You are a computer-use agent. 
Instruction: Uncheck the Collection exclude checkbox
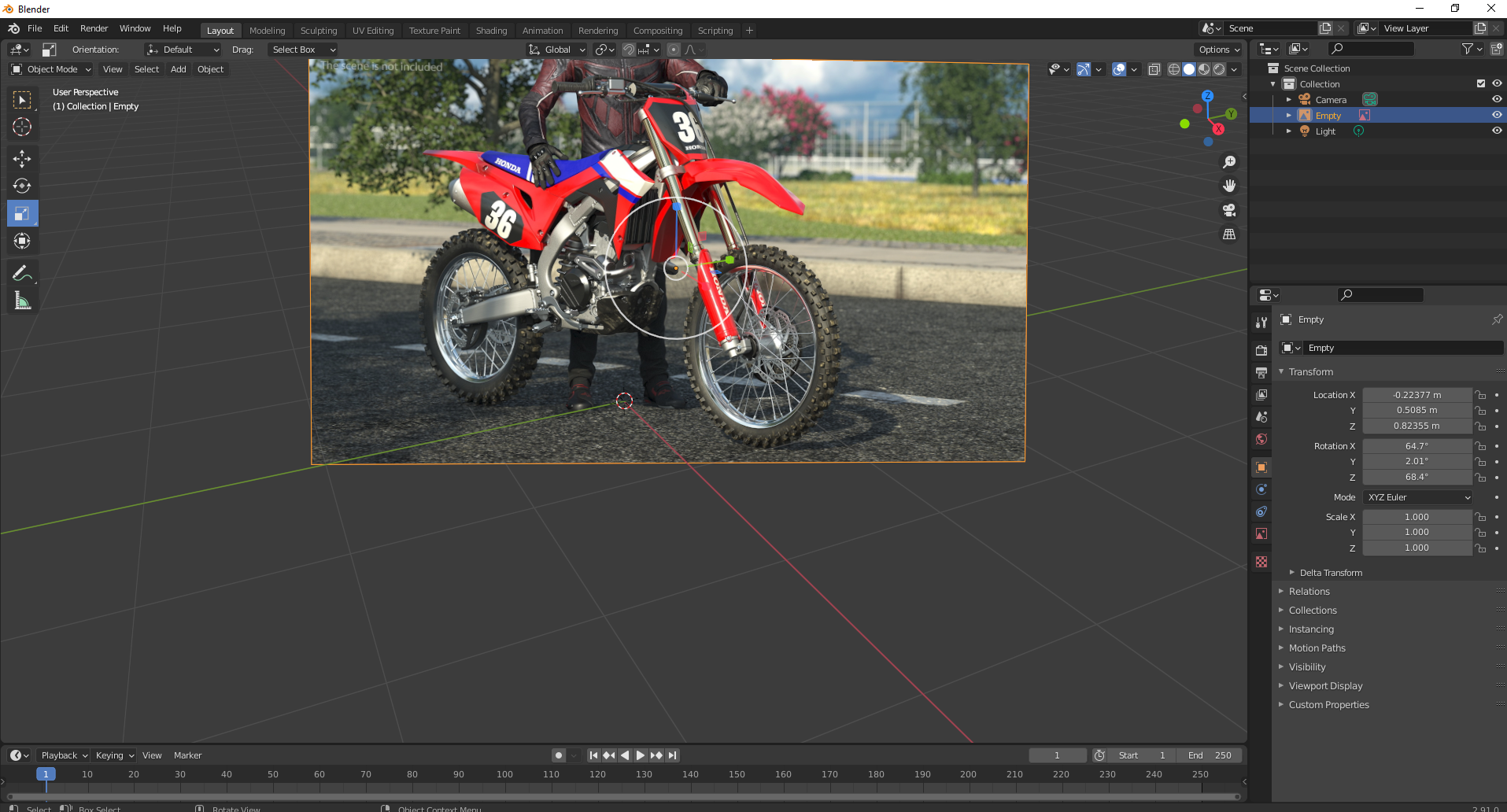(1481, 83)
